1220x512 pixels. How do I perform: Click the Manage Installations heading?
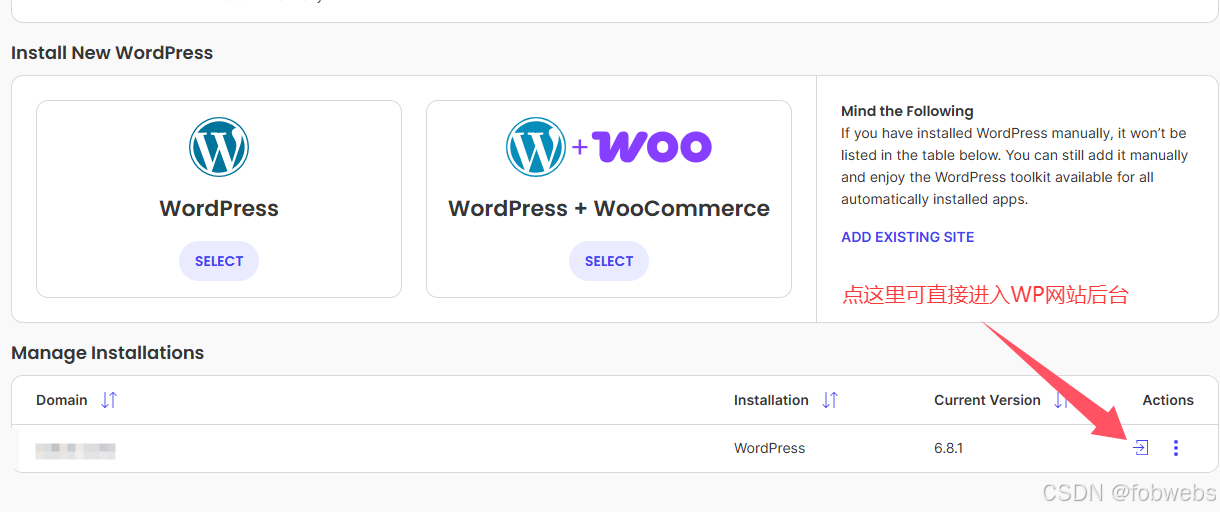[108, 353]
